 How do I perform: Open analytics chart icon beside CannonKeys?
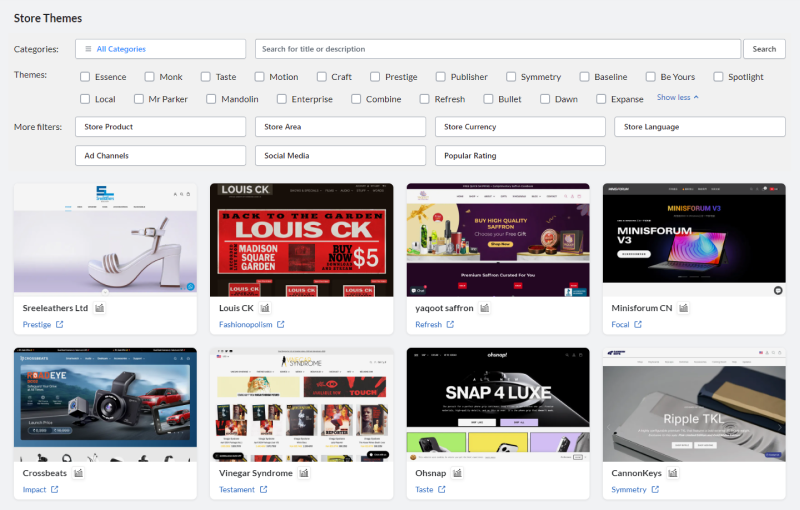(x=673, y=473)
